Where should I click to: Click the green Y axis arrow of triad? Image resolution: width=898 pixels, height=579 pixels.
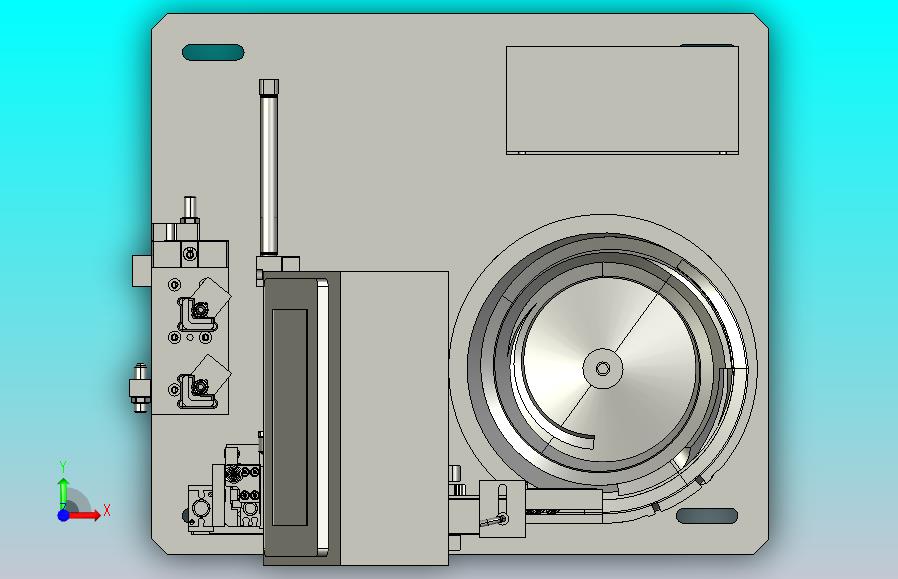[x=64, y=493]
